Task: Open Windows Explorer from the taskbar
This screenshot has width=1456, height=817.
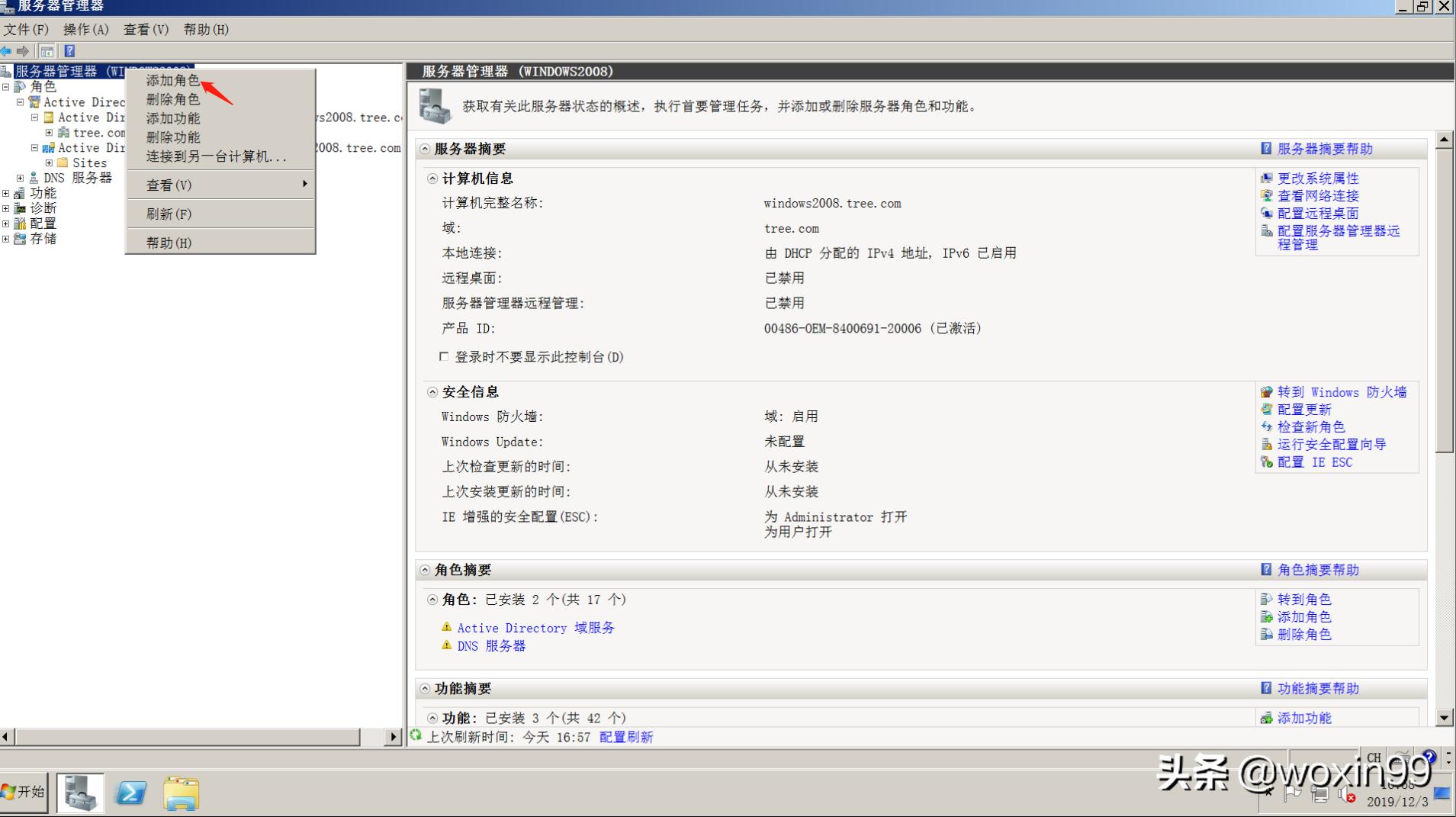Action: pos(181,792)
